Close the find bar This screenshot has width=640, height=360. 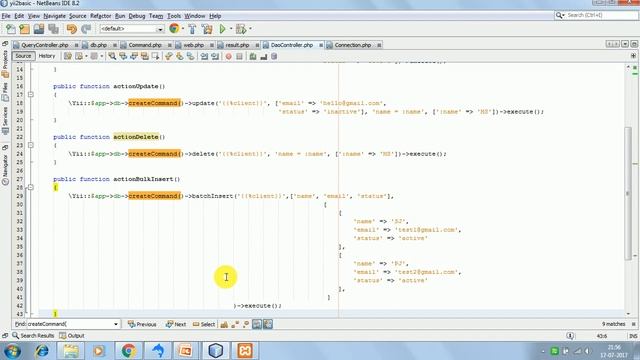(633, 324)
